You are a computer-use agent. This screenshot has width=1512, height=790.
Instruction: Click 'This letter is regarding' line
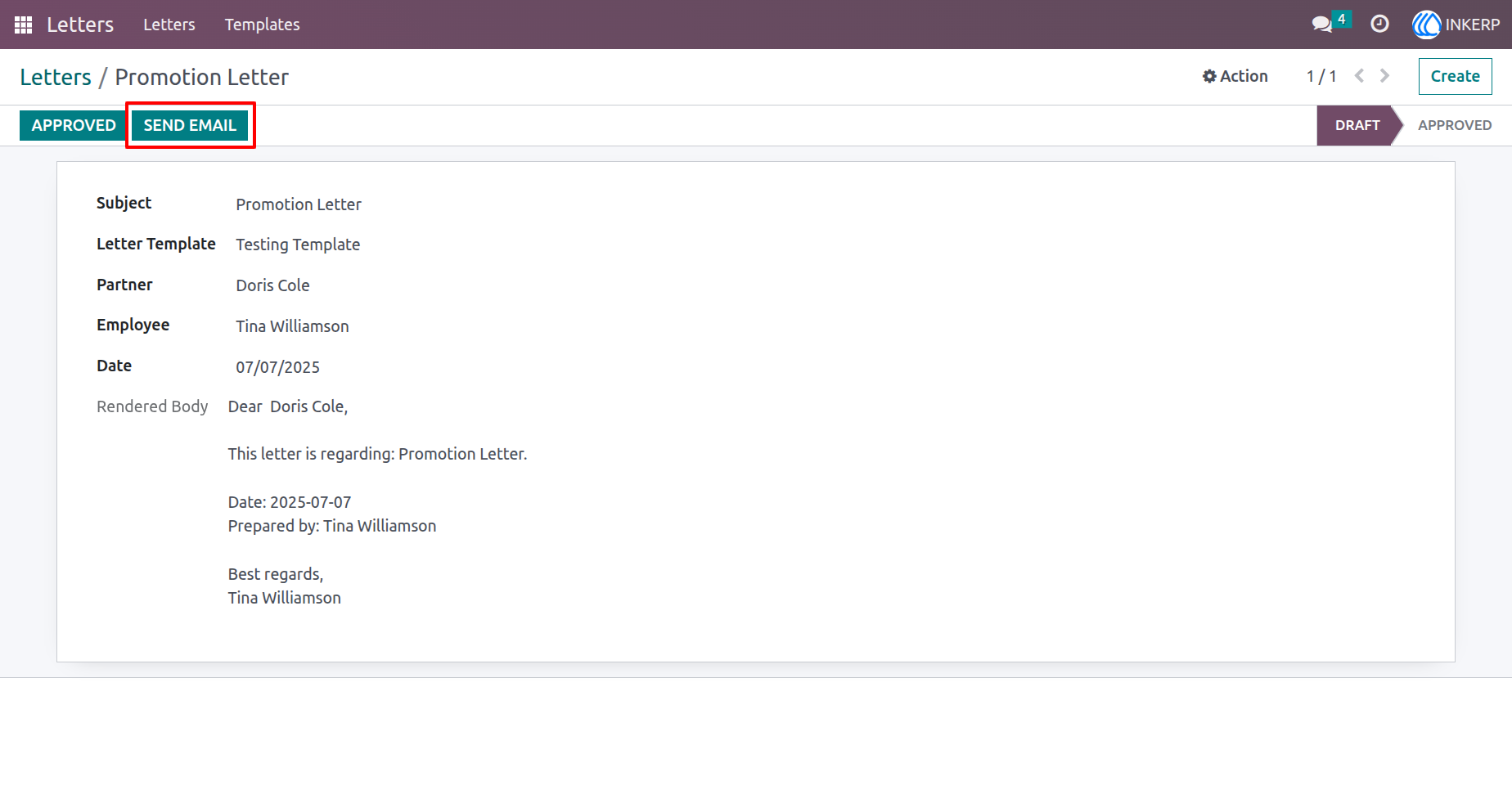[377, 454]
